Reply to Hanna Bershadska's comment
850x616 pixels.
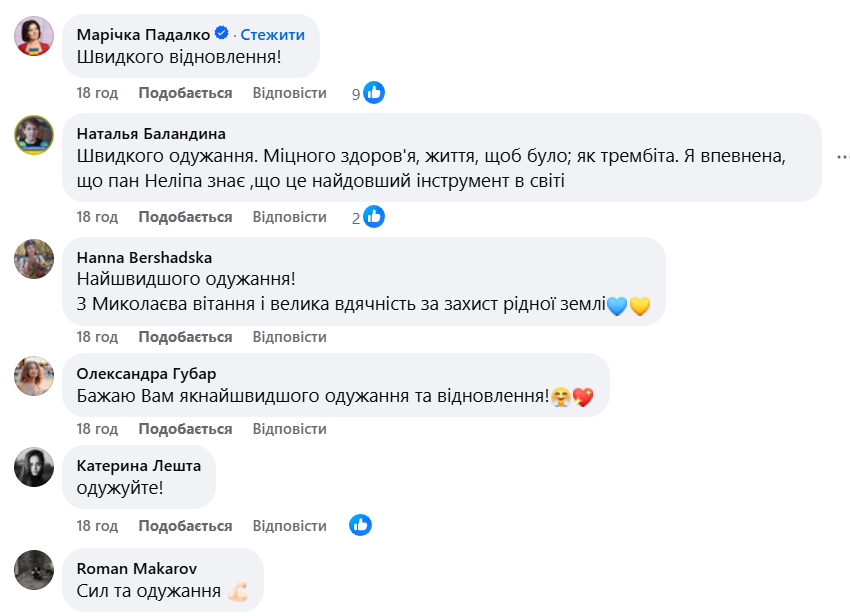(289, 337)
